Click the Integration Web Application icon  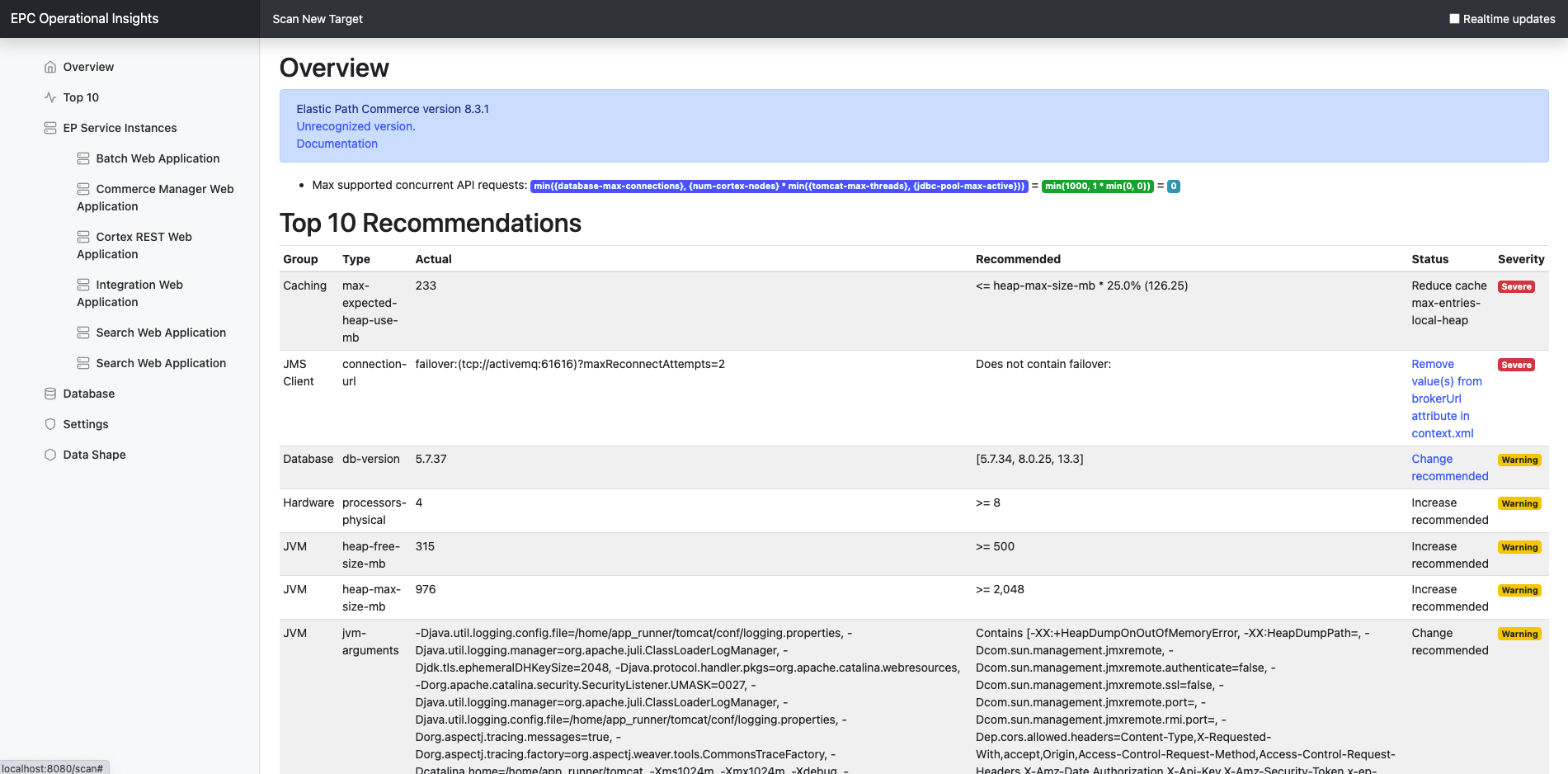(83, 285)
